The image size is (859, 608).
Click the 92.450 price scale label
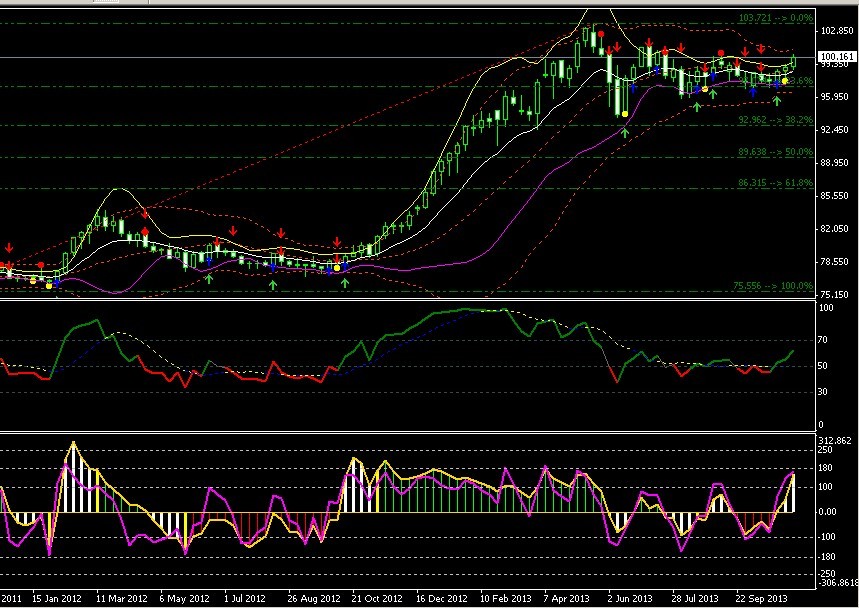(x=835, y=130)
